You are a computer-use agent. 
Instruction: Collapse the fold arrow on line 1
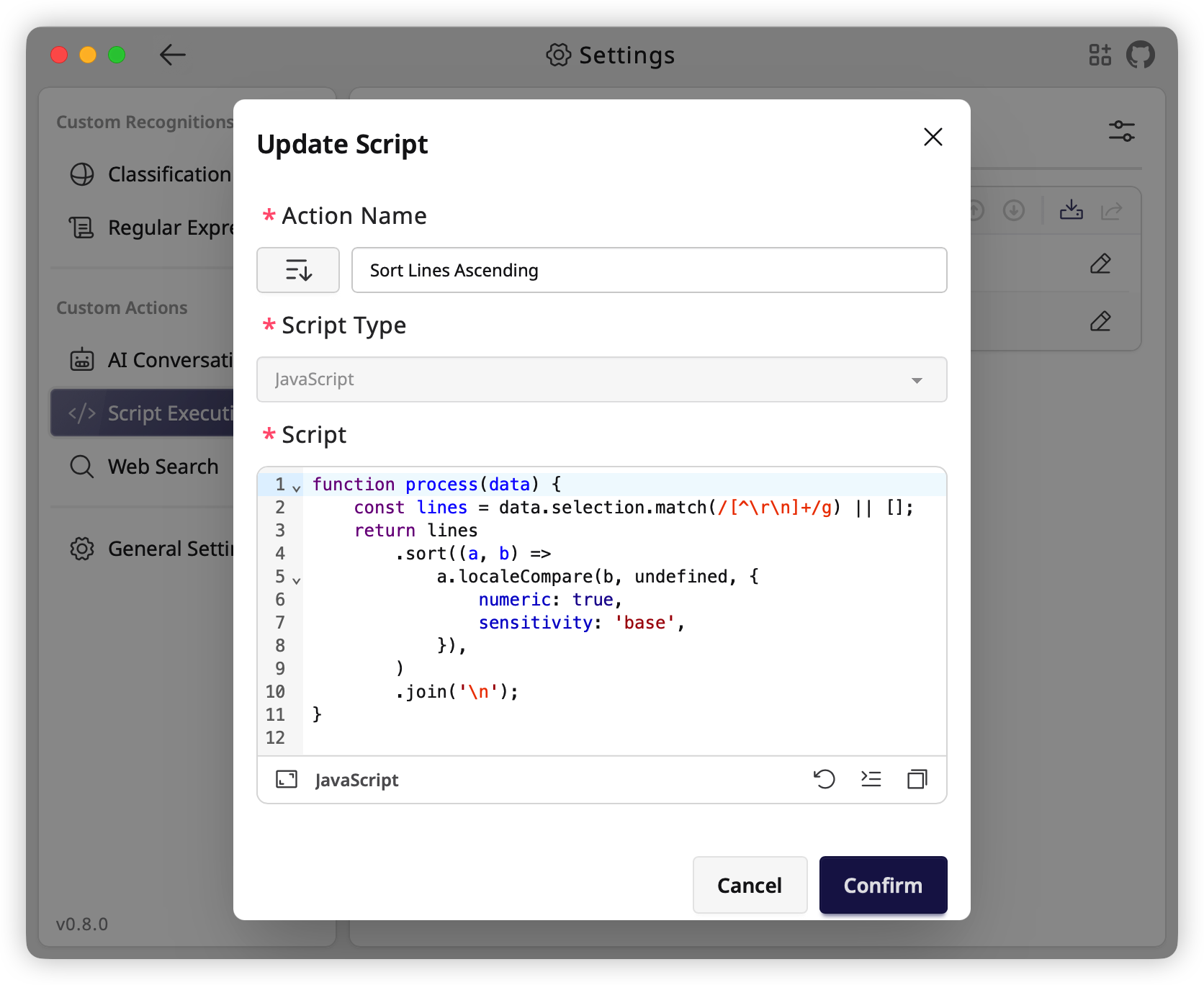click(297, 487)
